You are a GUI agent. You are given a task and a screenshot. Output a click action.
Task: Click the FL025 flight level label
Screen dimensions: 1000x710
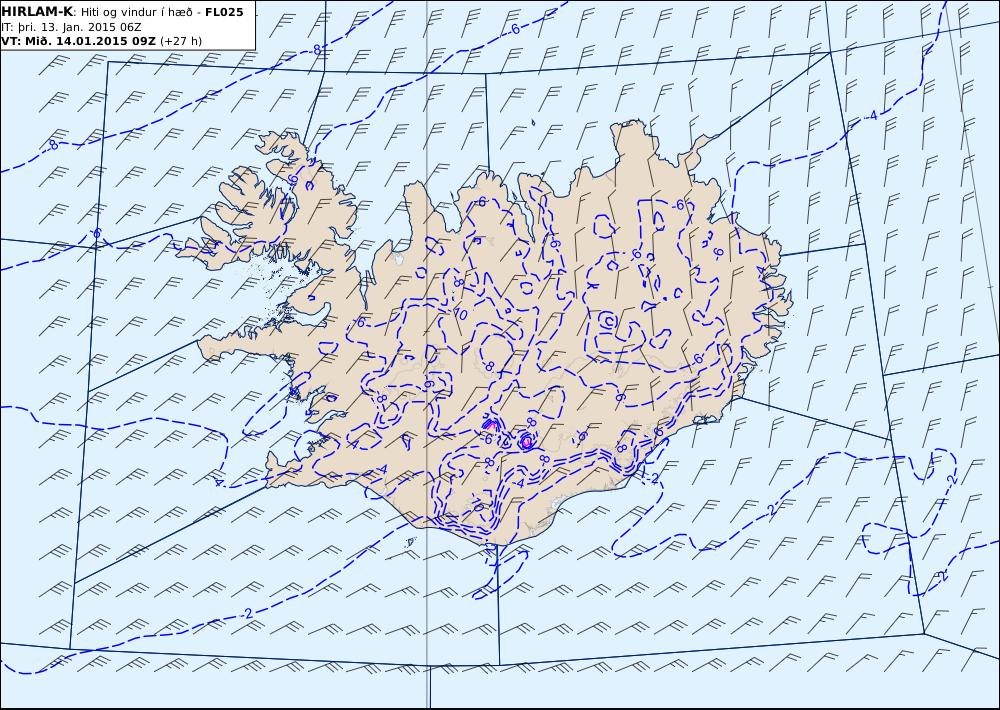[224, 12]
